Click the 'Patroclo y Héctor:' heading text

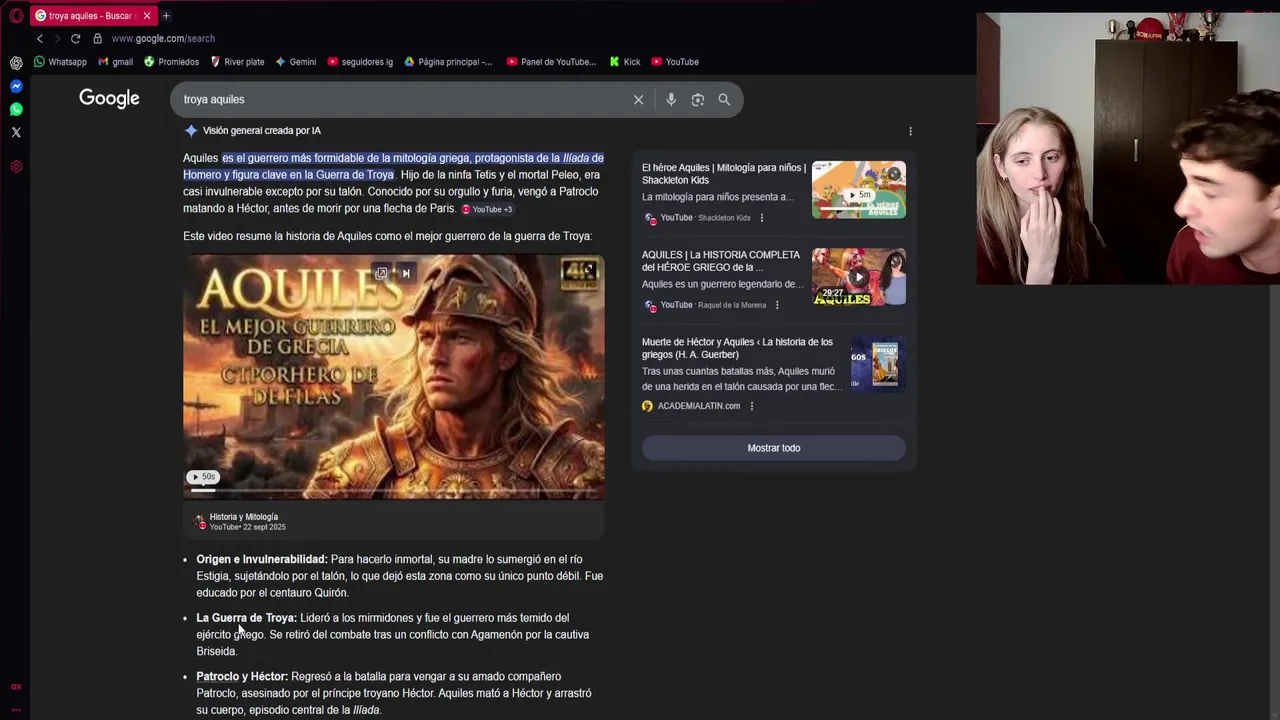click(242, 676)
